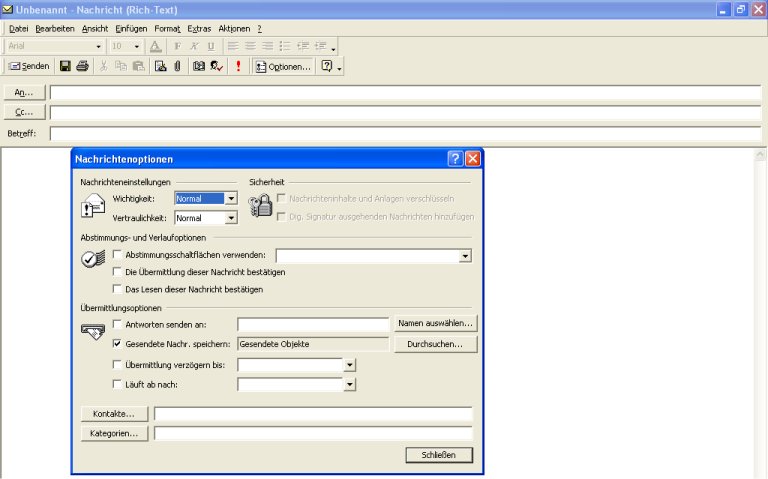This screenshot has width=768, height=479.
Task: Open Übermittlung verzögern bis date dropdown
Action: point(349,365)
